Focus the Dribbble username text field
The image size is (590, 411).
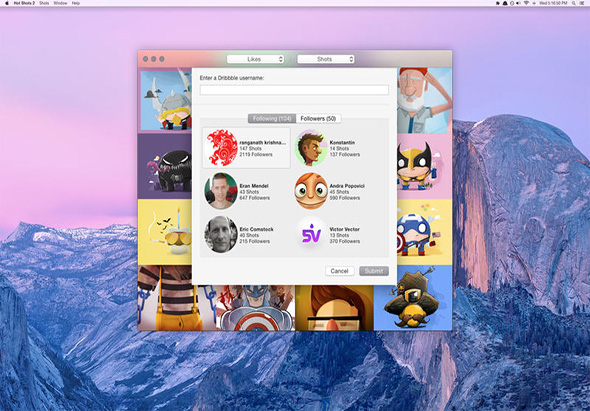[294, 90]
